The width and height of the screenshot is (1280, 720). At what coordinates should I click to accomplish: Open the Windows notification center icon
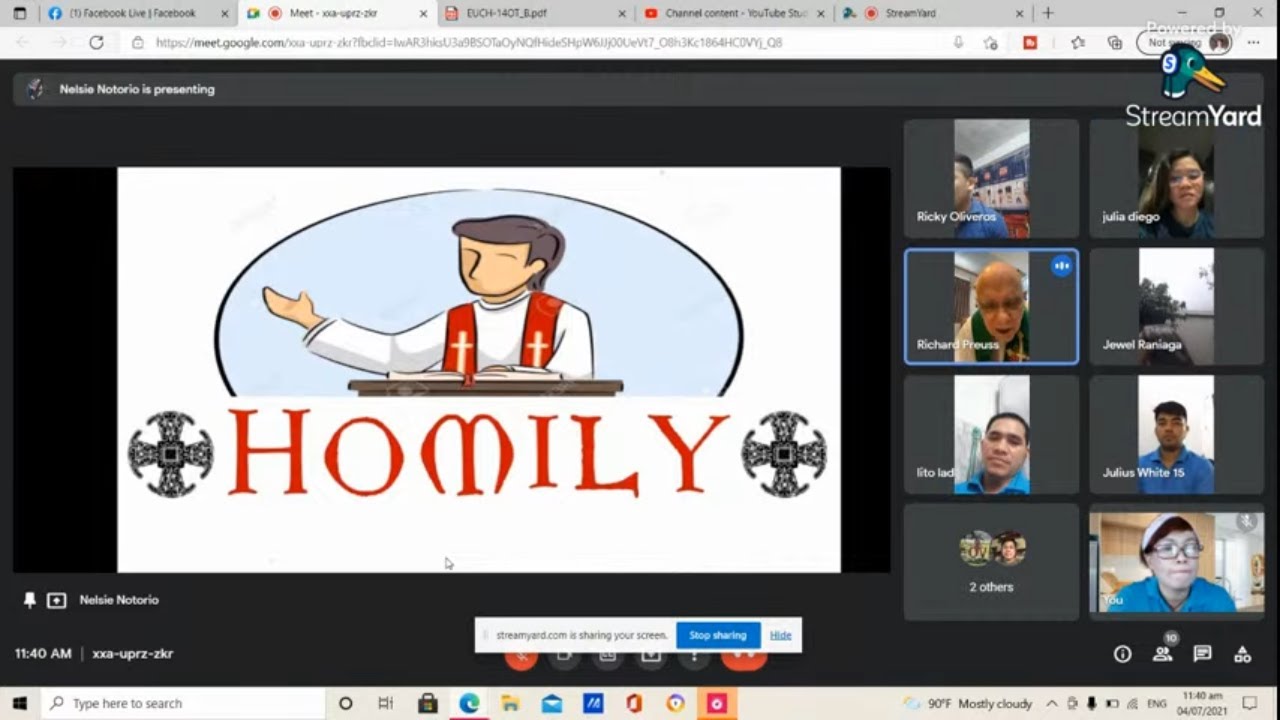[x=1249, y=703]
